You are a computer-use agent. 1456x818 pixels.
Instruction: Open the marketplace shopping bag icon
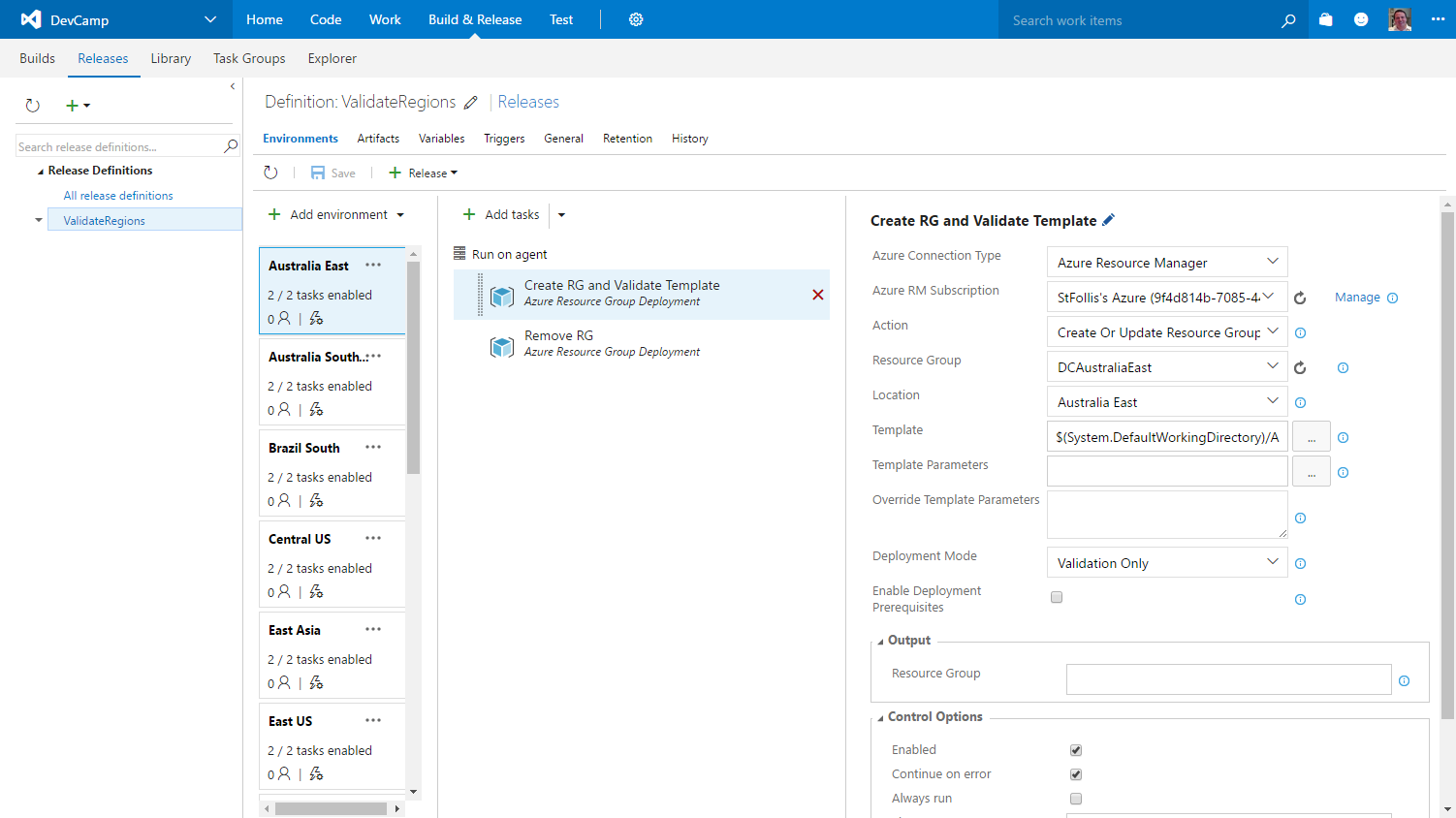[x=1326, y=19]
